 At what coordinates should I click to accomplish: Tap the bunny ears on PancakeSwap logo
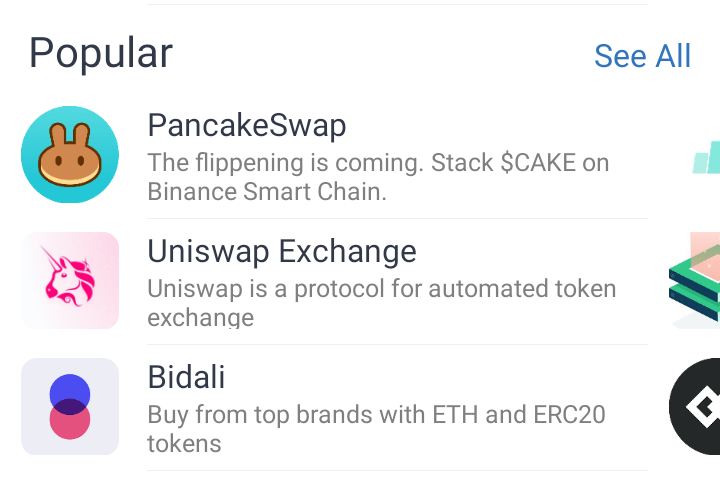coord(70,135)
